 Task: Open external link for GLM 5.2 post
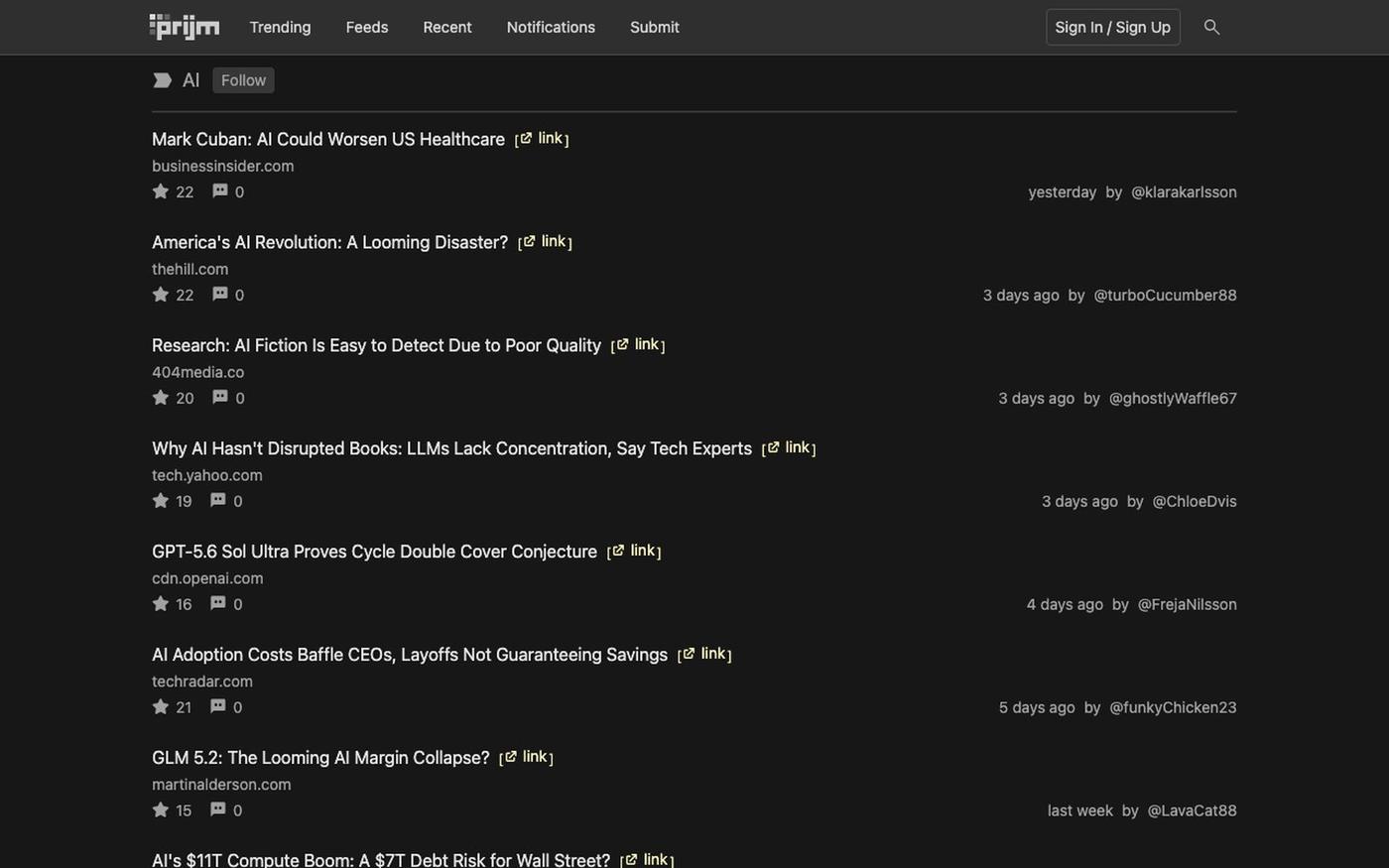(x=526, y=758)
